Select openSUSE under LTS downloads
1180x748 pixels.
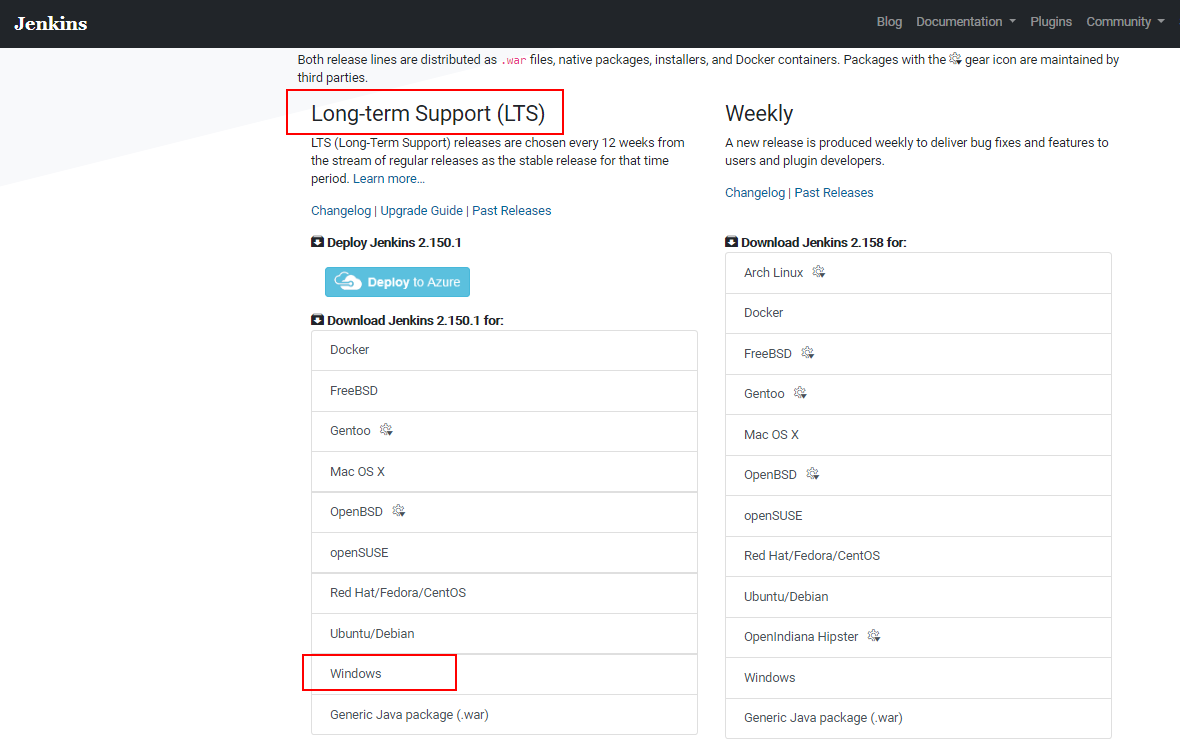504,552
